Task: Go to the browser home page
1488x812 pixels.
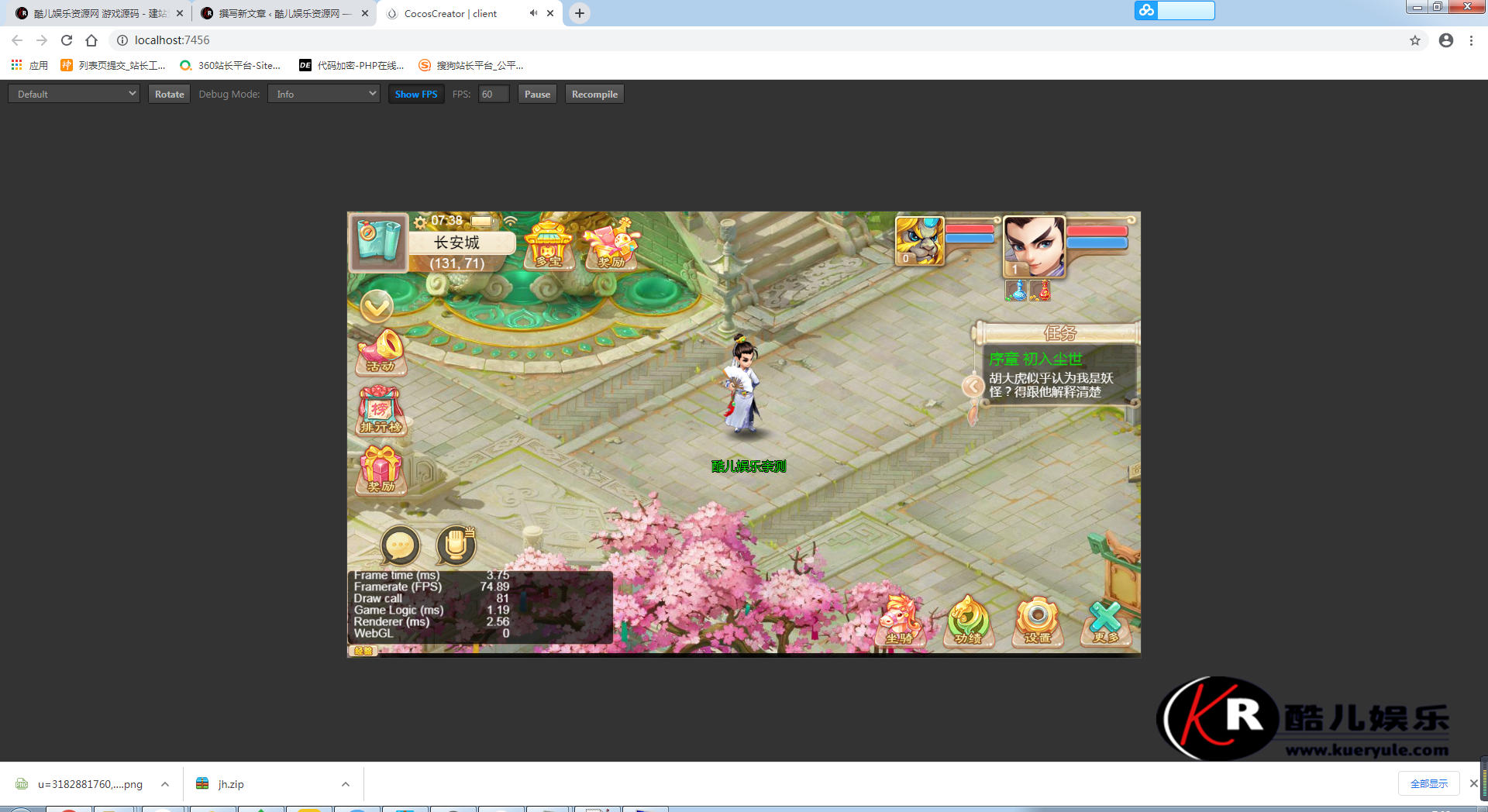Action: [x=91, y=40]
